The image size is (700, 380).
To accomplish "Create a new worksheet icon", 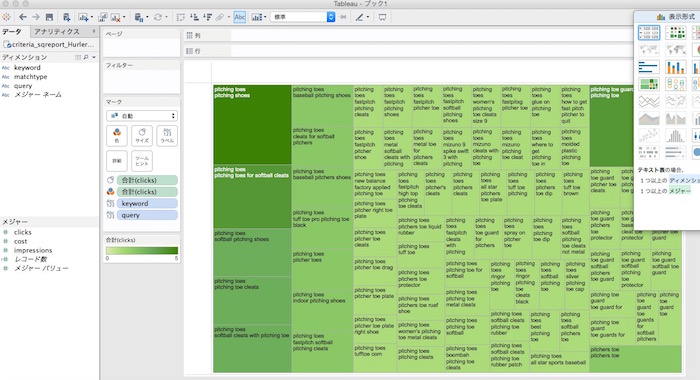I will [83, 17].
